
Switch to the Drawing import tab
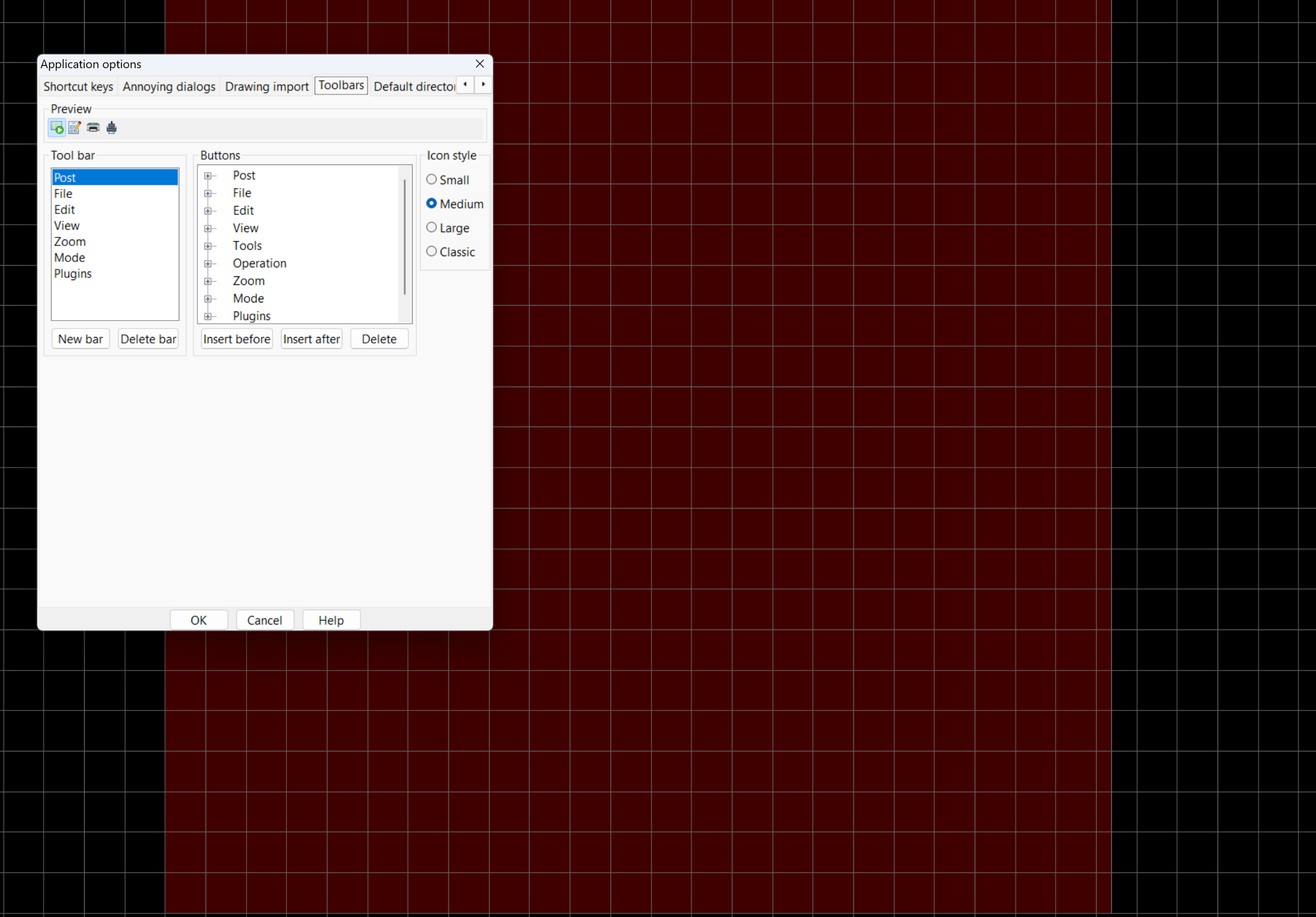267,87
